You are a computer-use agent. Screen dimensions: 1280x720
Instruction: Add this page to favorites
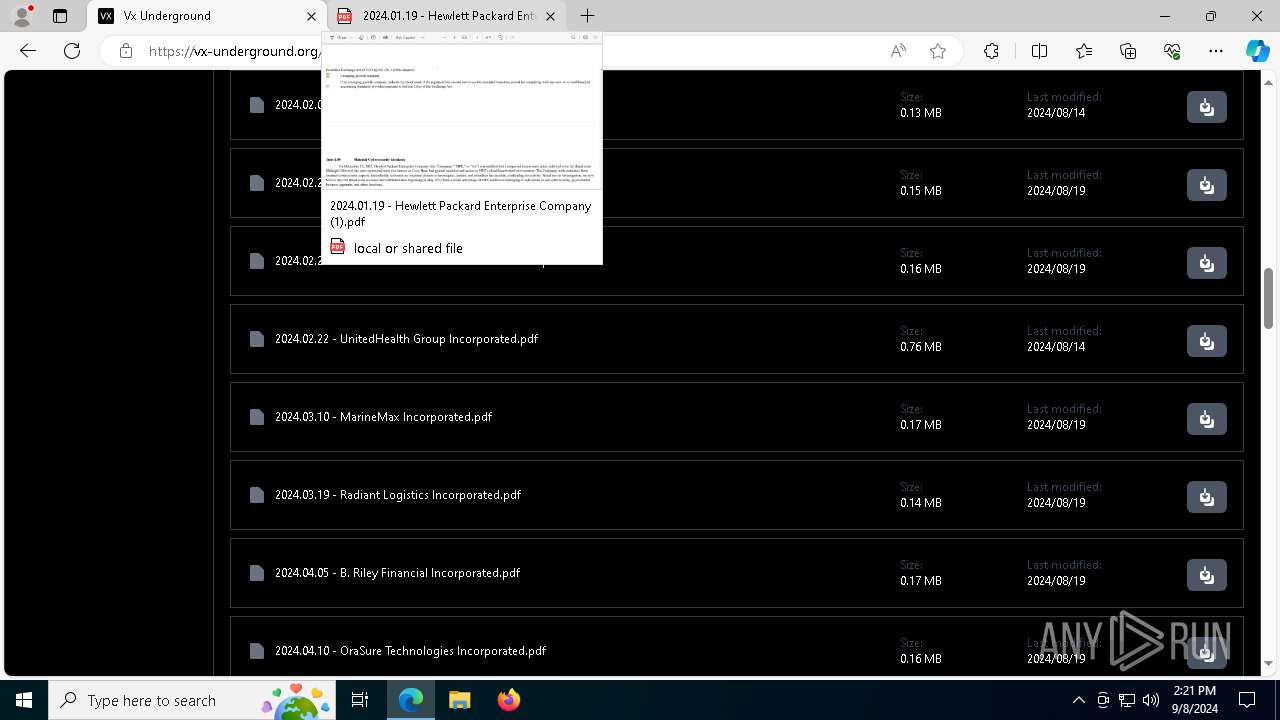pyautogui.click(x=938, y=51)
